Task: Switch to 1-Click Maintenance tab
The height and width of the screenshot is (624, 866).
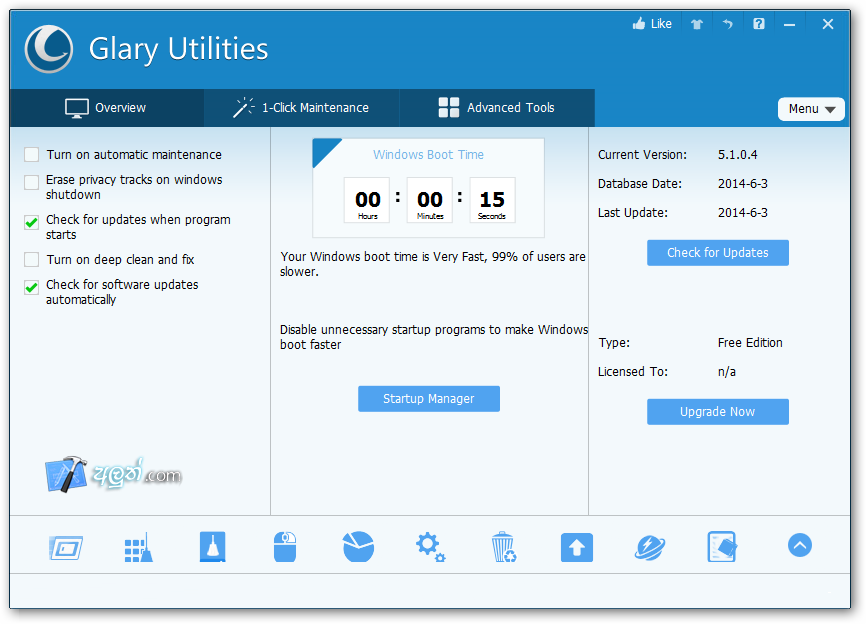Action: pos(302,108)
